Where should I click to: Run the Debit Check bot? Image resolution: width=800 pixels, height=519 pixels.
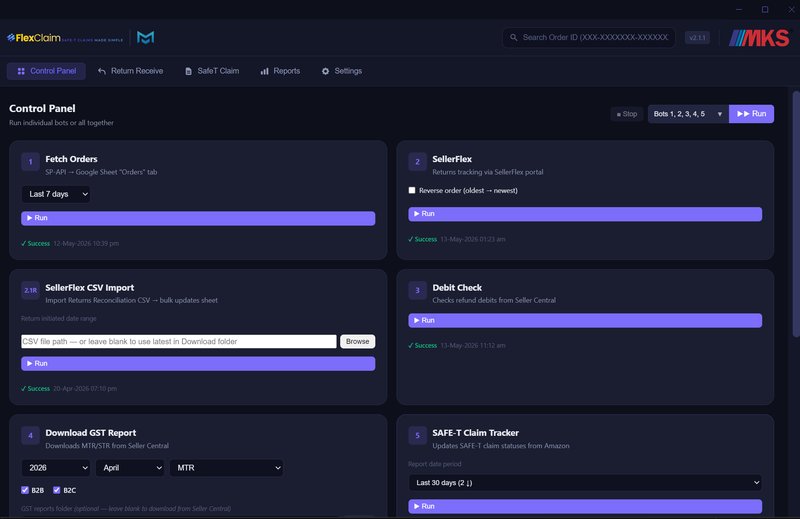(x=585, y=320)
